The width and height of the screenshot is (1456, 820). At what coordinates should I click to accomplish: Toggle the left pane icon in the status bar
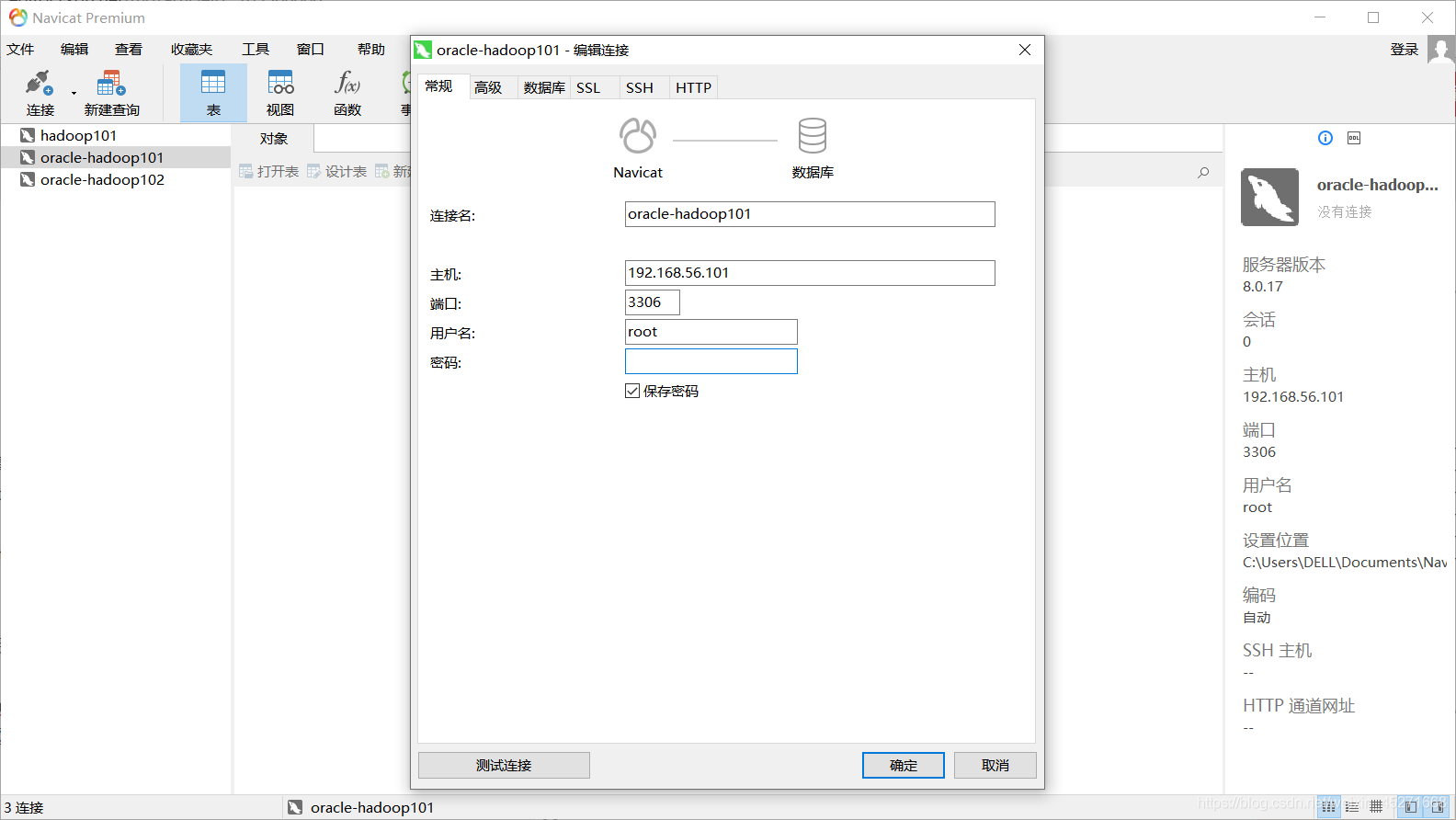1411,806
